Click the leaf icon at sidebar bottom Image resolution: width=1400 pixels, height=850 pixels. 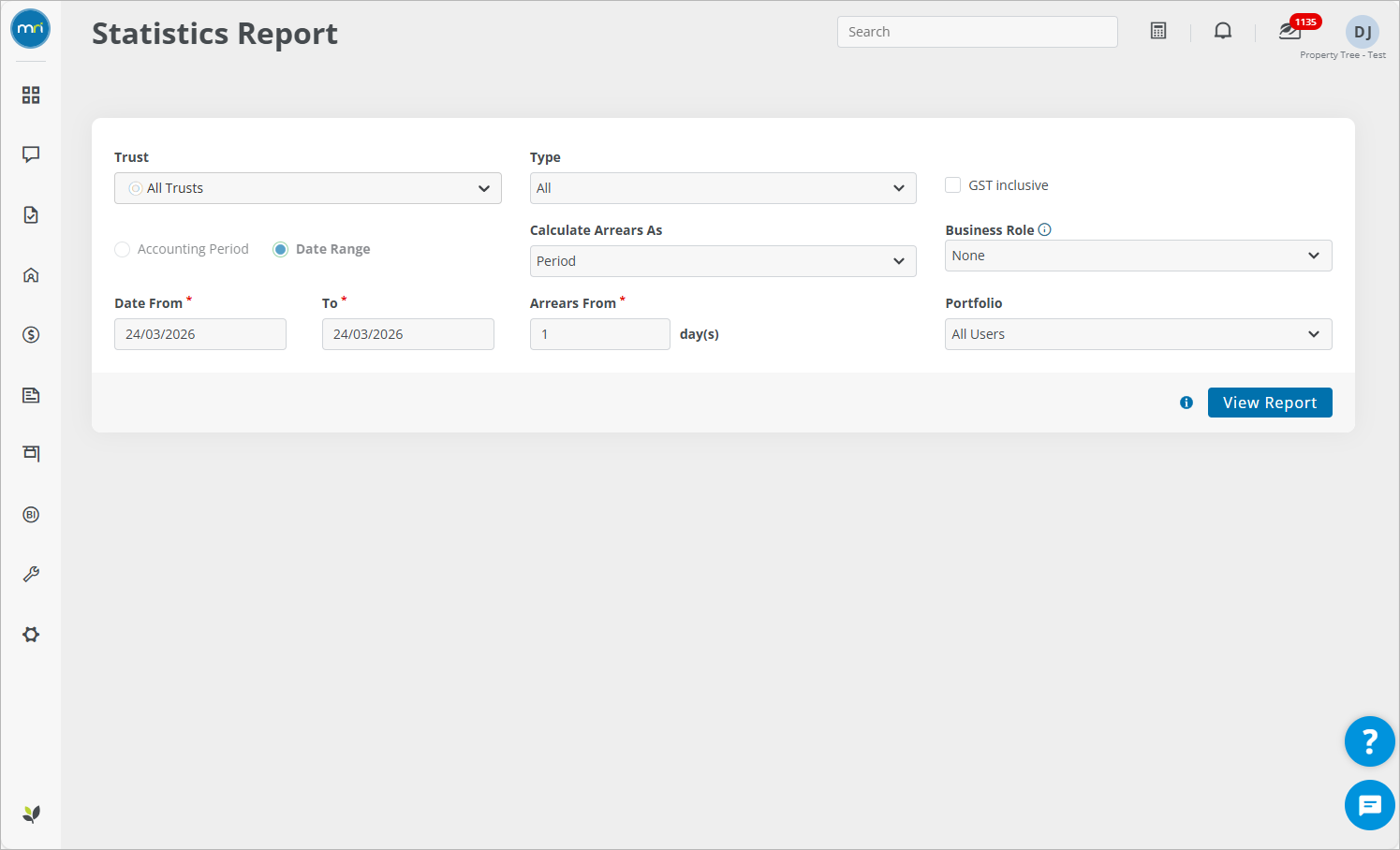tap(31, 813)
